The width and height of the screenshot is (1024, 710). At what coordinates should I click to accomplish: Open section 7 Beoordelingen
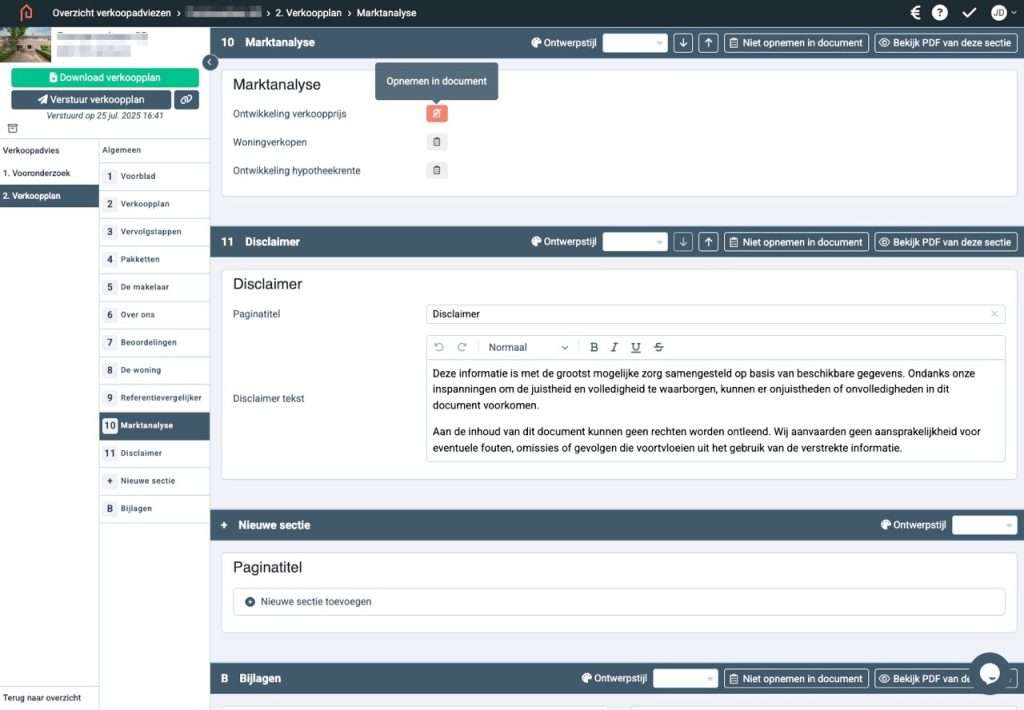coord(154,342)
